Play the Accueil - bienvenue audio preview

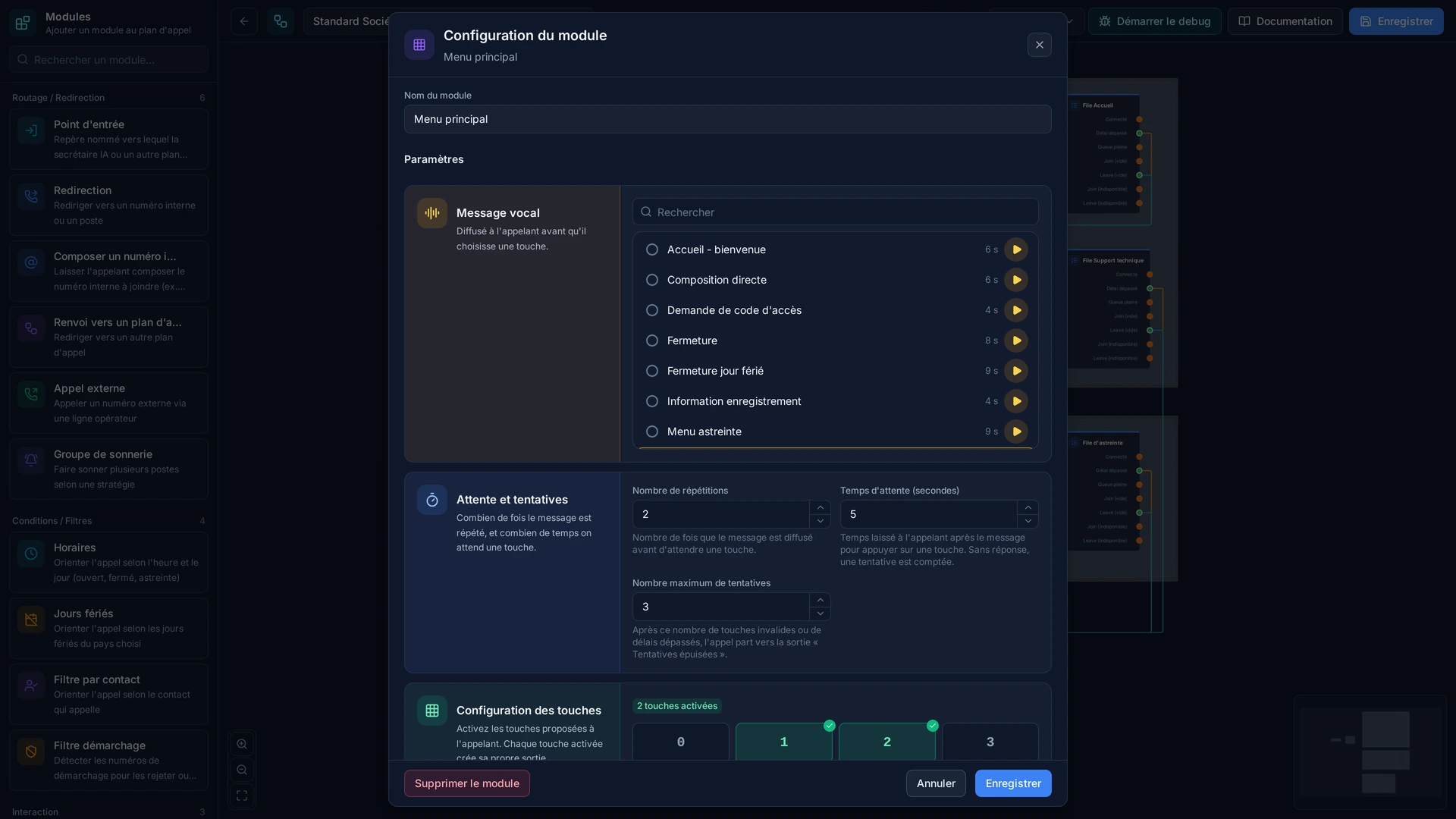[1016, 249]
